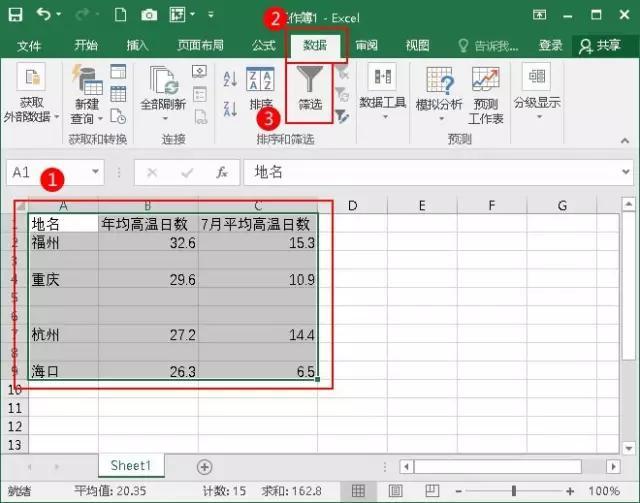Click the camera icon in quick access toolbar
Viewport: 640px width, 503px height.
pos(149,15)
